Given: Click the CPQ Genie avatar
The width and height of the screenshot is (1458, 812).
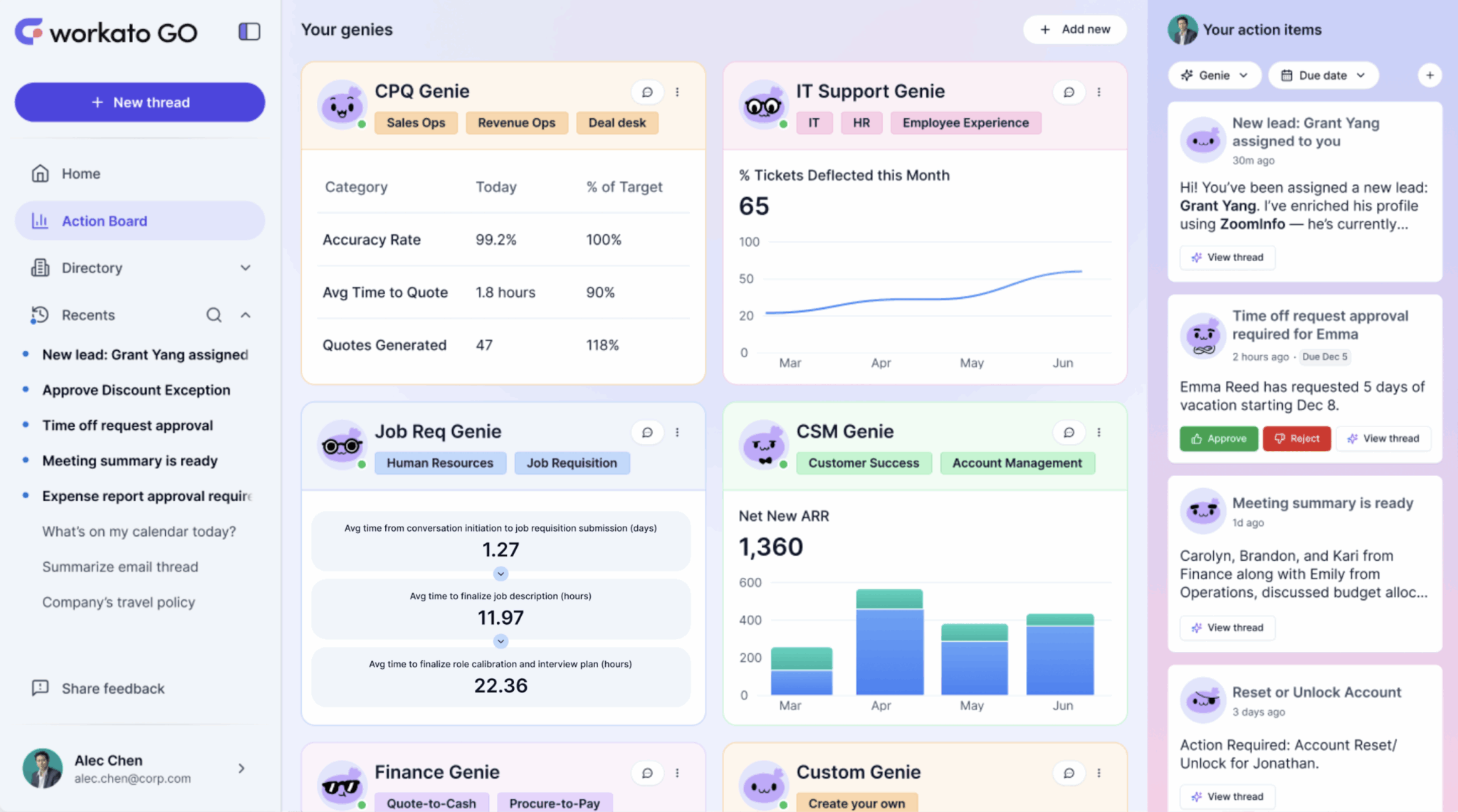Looking at the screenshot, I should (342, 105).
